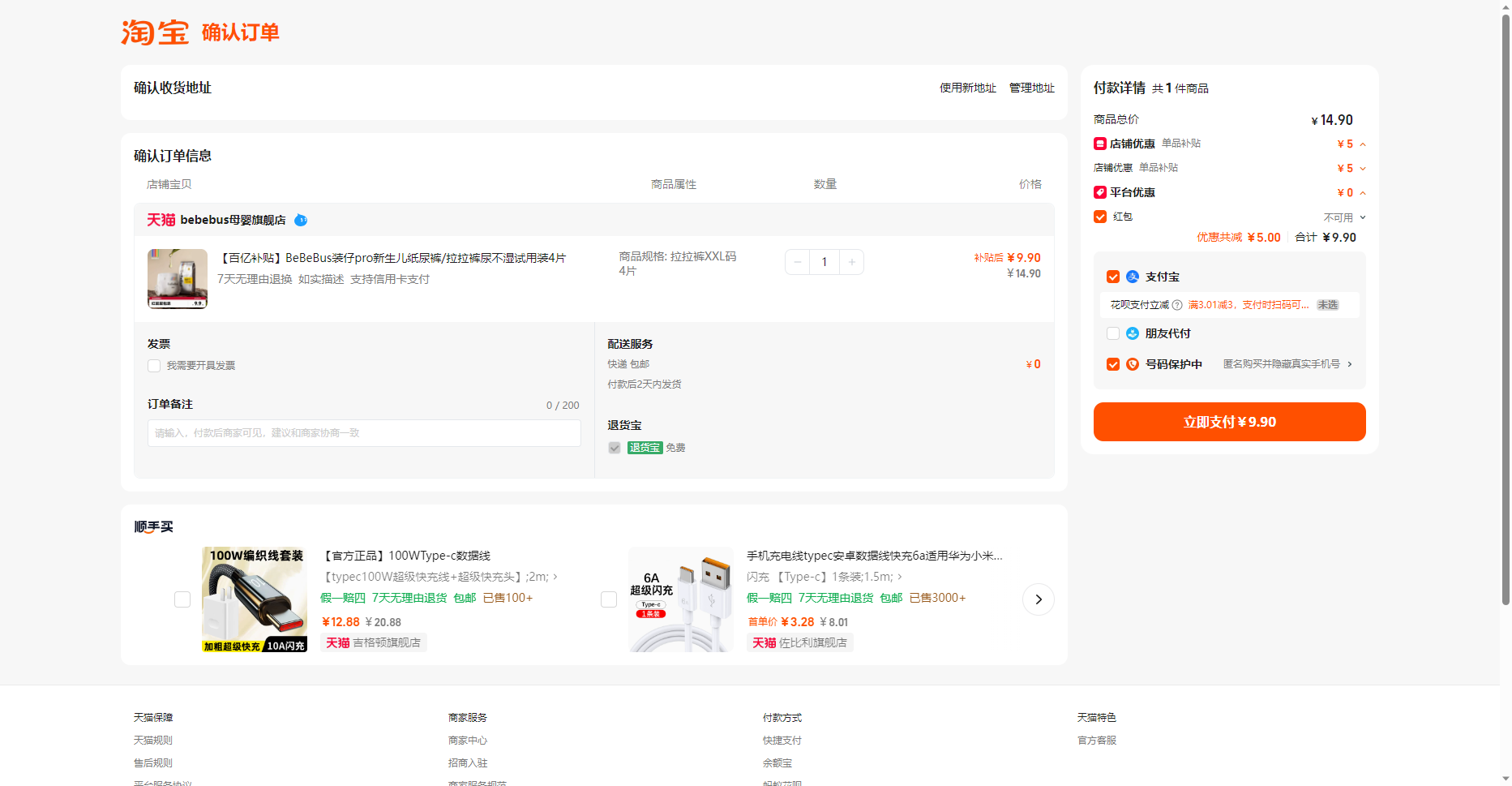
Task: Click the 天猫 logo beside 佐比利旗舰店
Action: coord(764,642)
